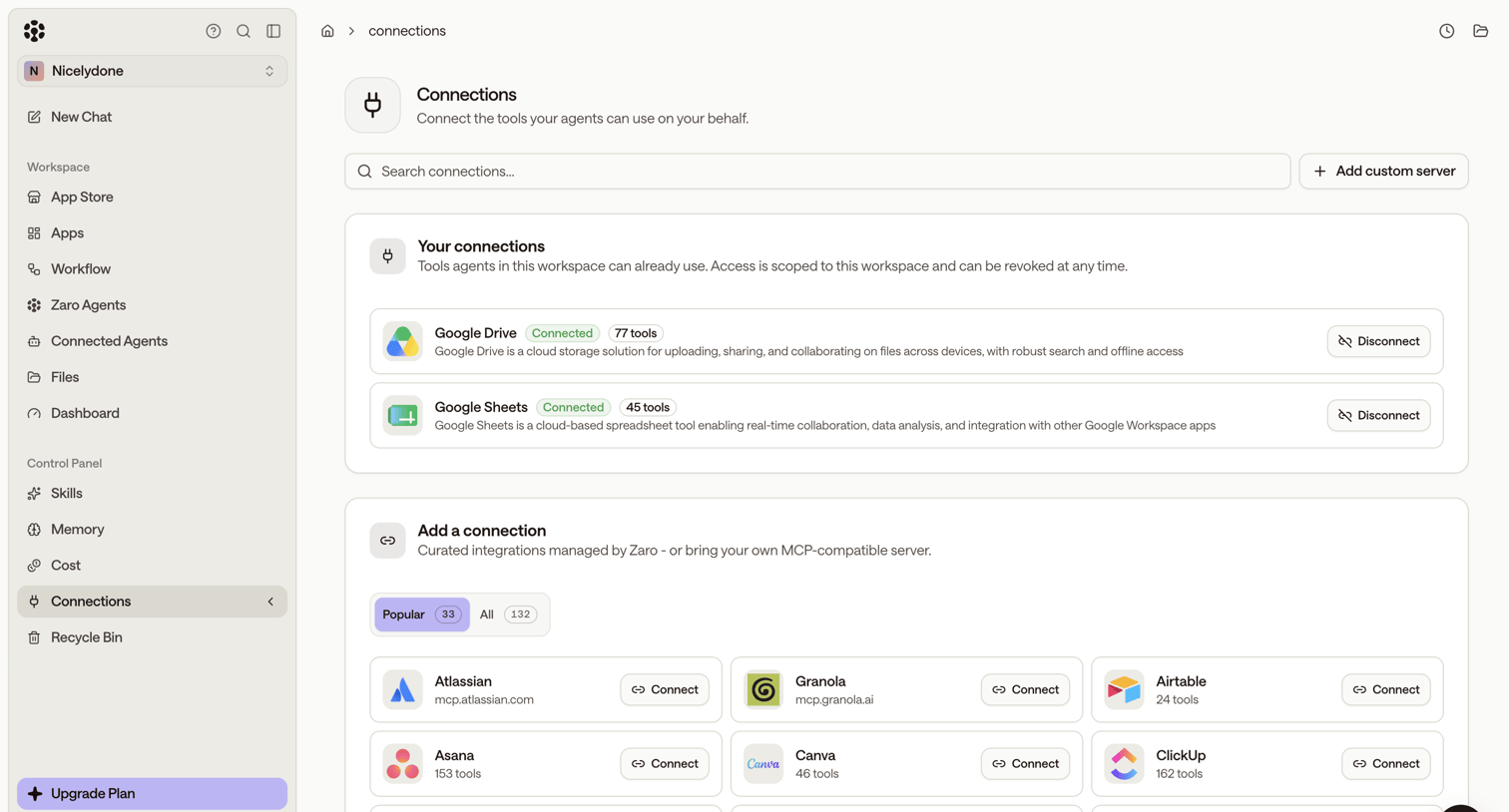Go to Workflow page
This screenshot has height=812, width=1509.
[152, 268]
